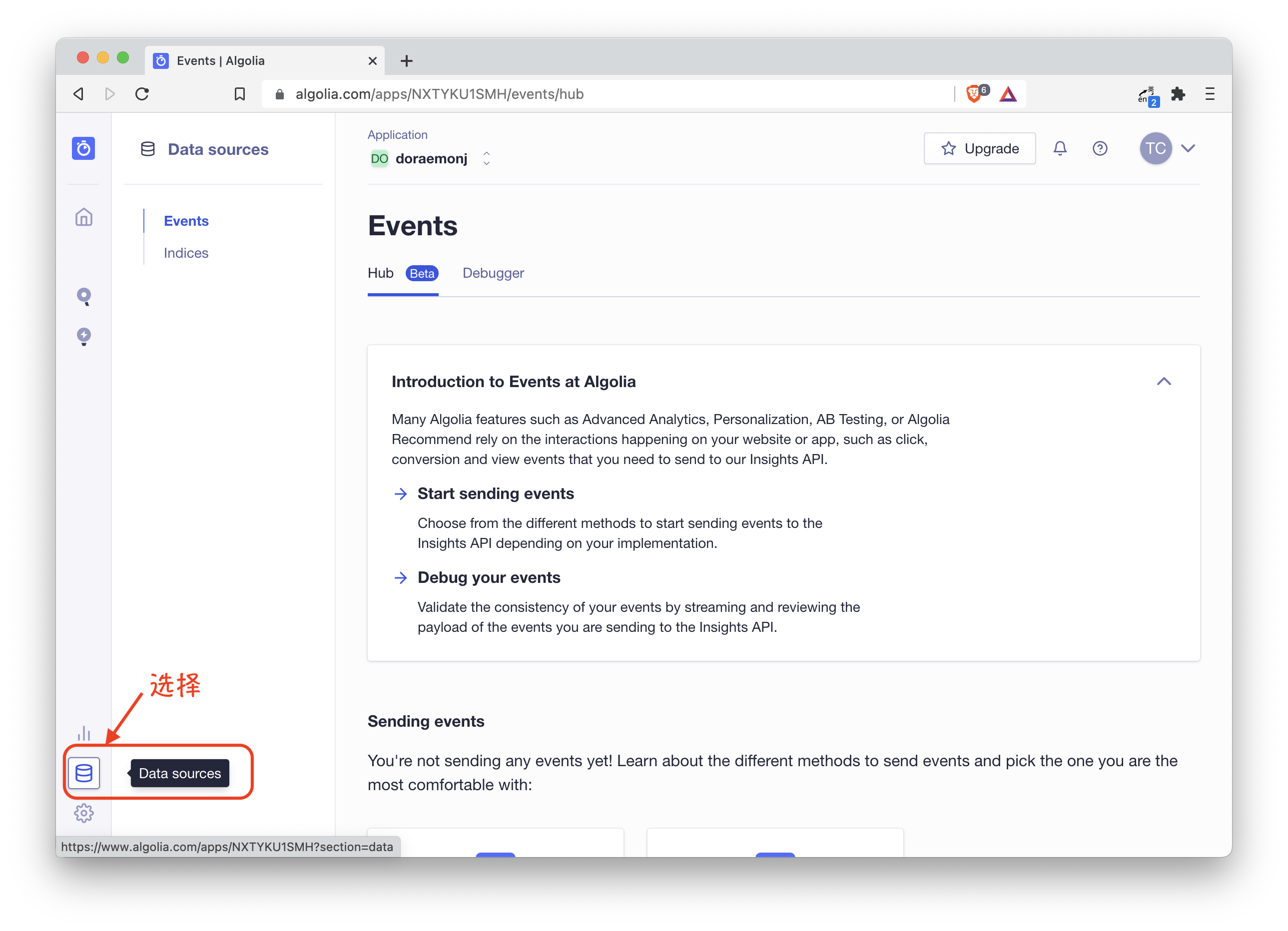Click the browser address bar URL
1288x931 pixels.
point(440,94)
